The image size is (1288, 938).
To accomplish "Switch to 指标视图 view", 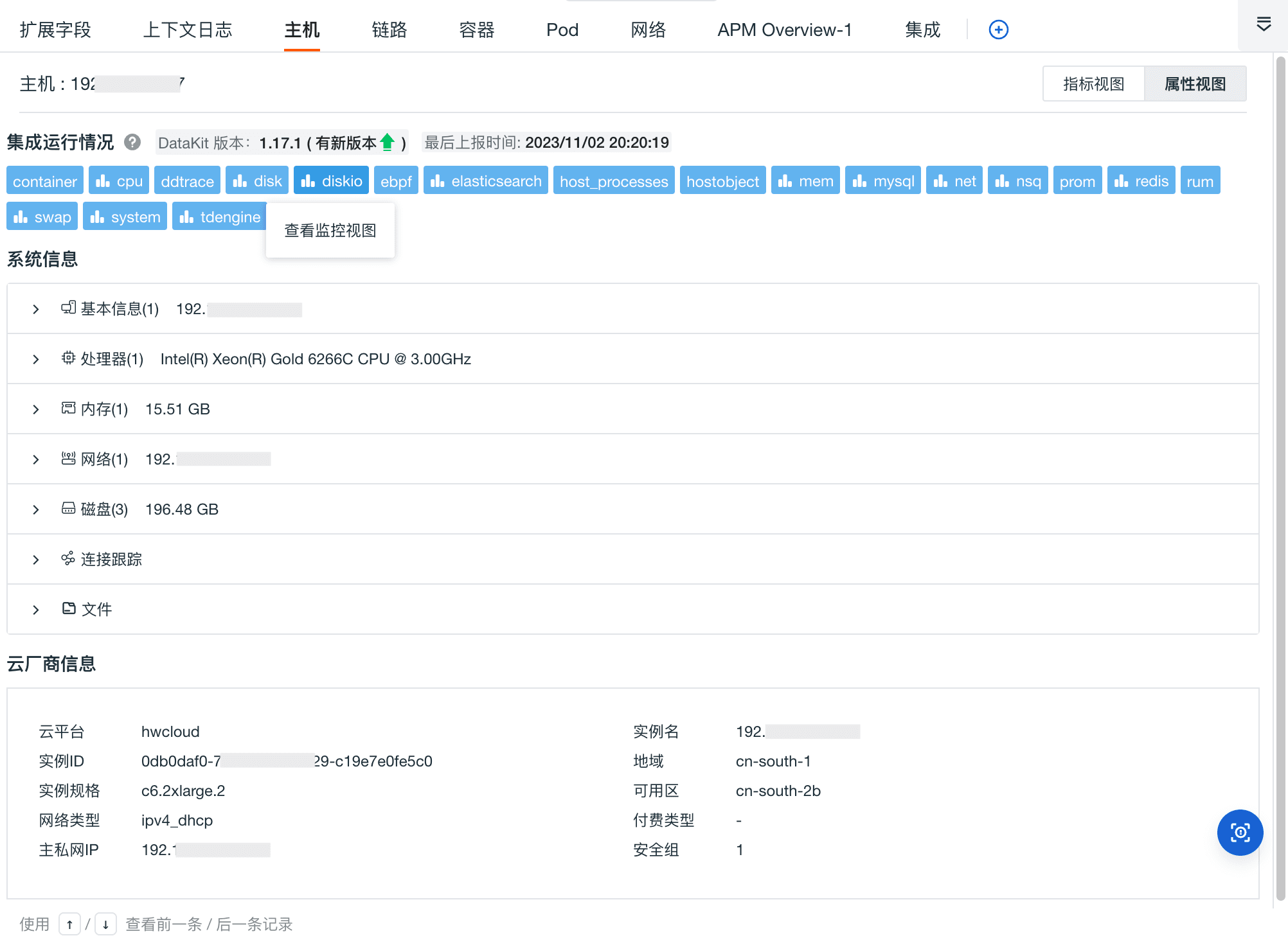I will pos(1093,84).
